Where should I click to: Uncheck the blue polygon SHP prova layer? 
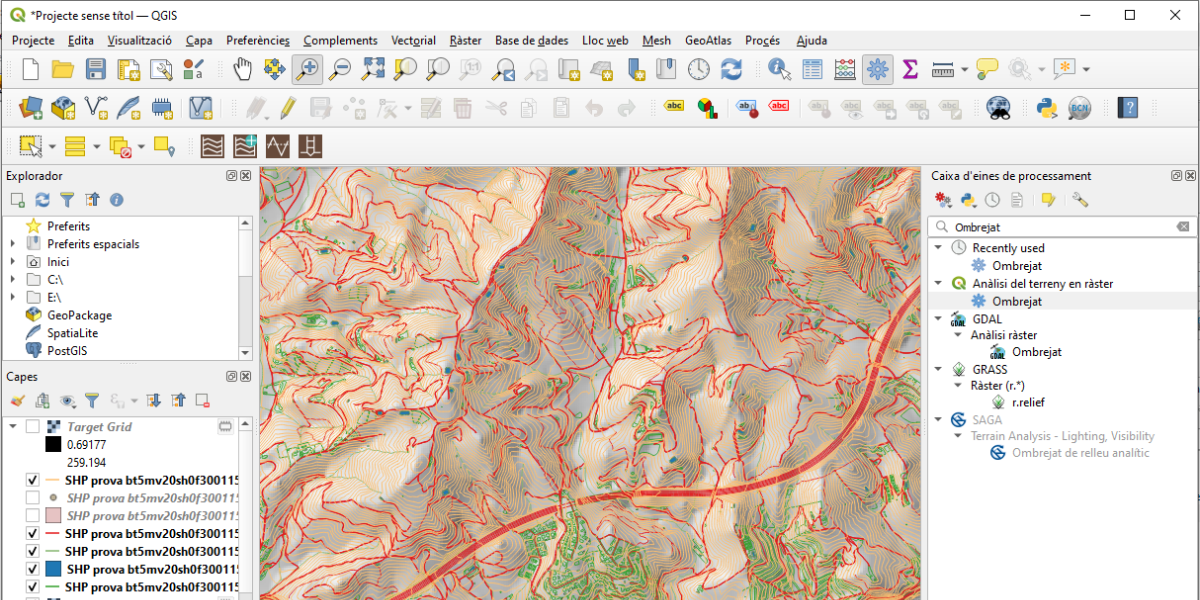point(32,568)
